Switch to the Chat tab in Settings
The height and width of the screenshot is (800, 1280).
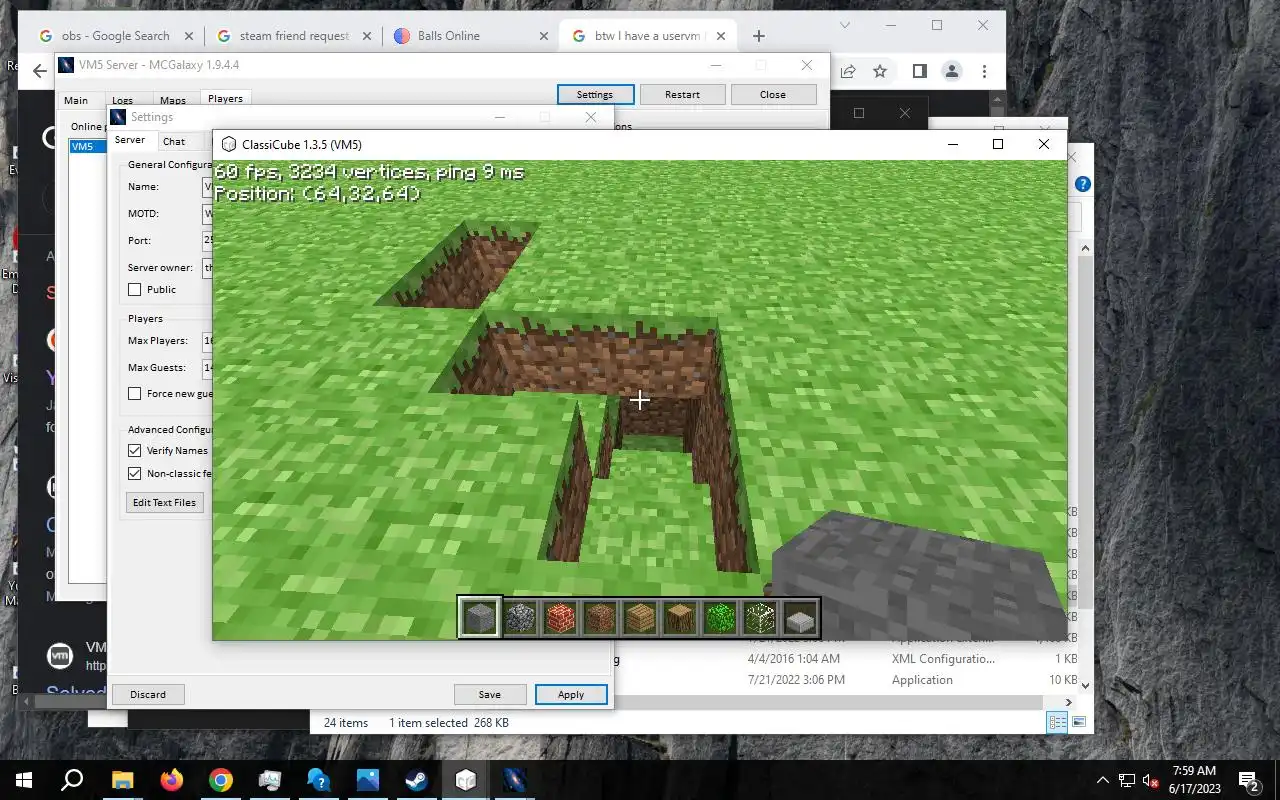click(x=174, y=142)
